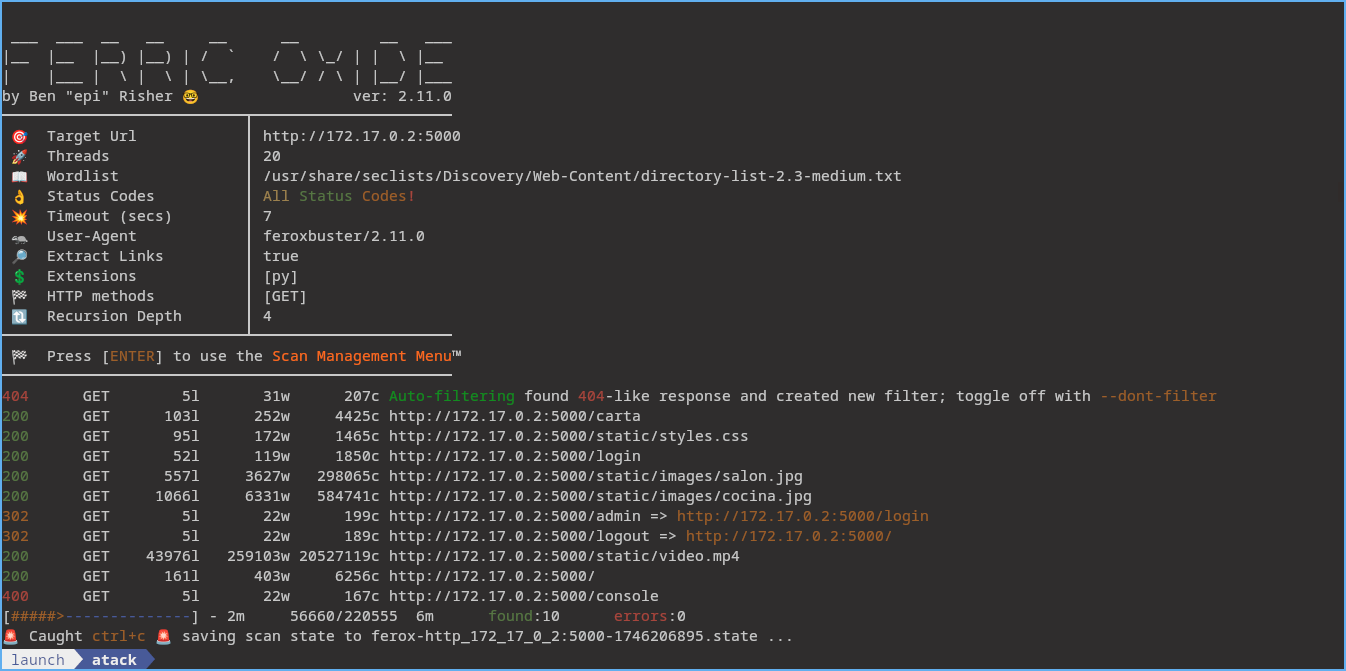Image resolution: width=1346 pixels, height=671 pixels.
Task: Open the Target Url http://172.17.0.2:5000 value
Action: [362, 136]
